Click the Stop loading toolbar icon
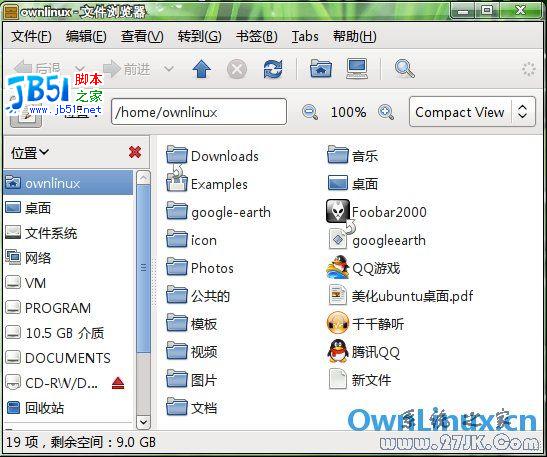The width and height of the screenshot is (547, 457). pos(237,69)
